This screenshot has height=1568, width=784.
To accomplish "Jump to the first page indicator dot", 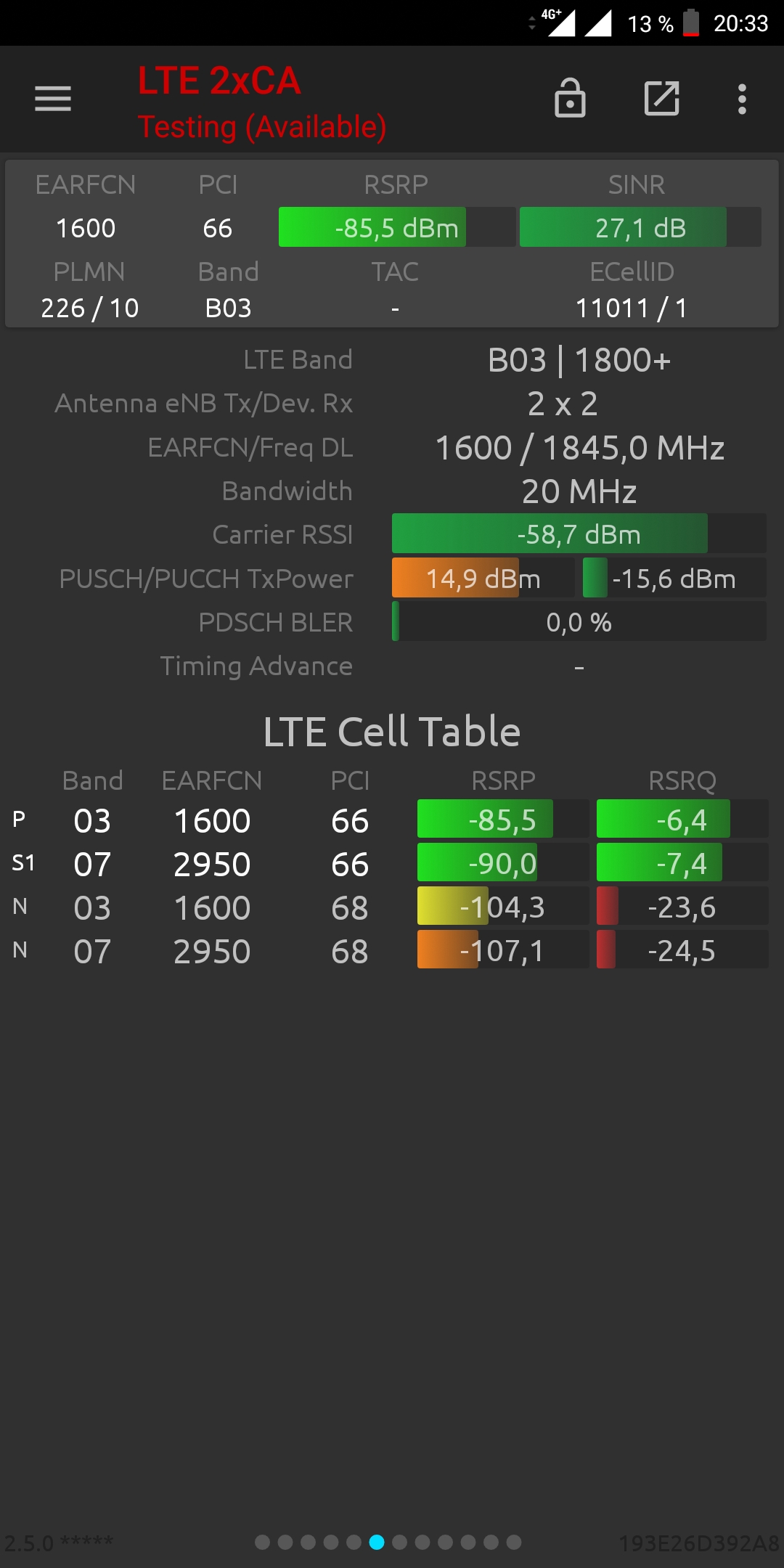I will point(263,1542).
